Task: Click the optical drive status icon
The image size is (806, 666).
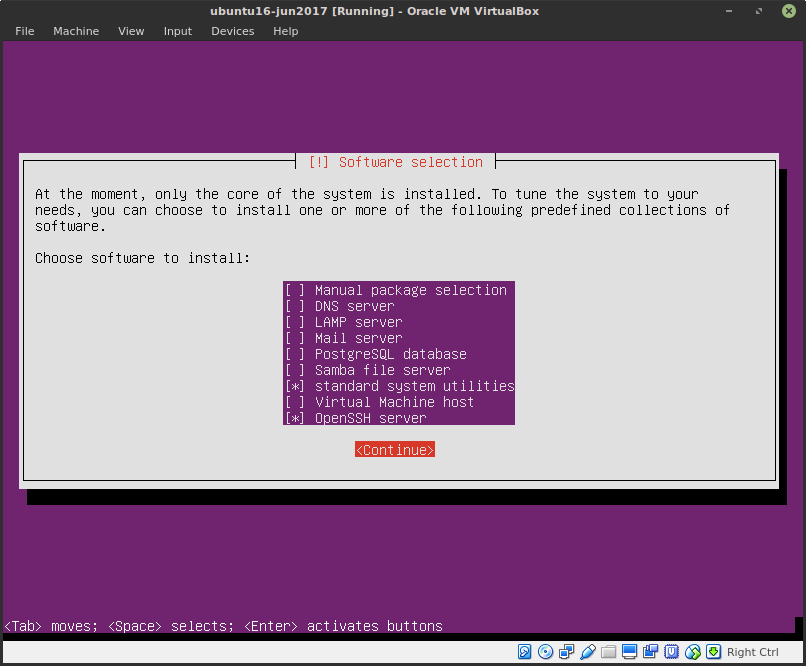Action: [x=545, y=651]
